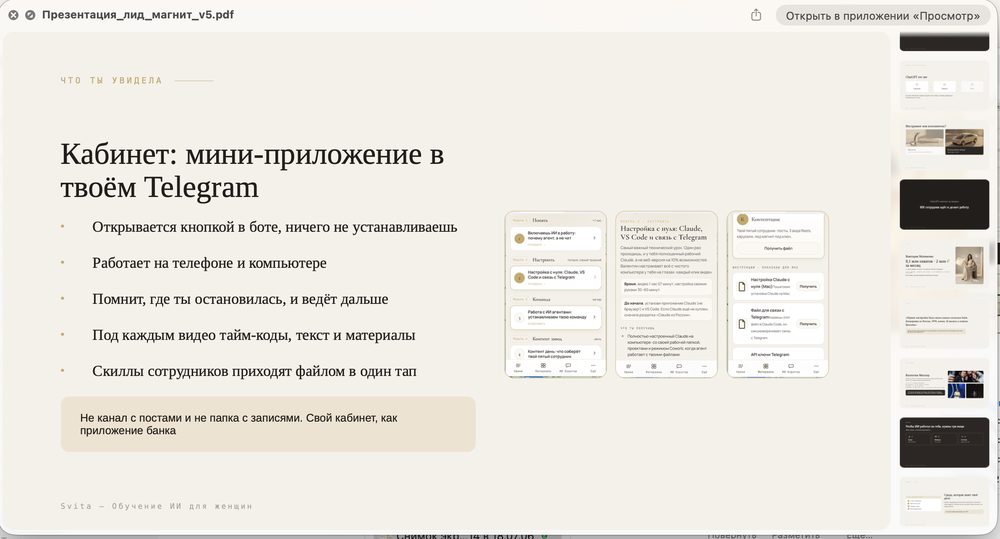Click the middle phone mockup 'Настройка с нуля'
Viewport: 1000px width, 539px height.
[666, 294]
